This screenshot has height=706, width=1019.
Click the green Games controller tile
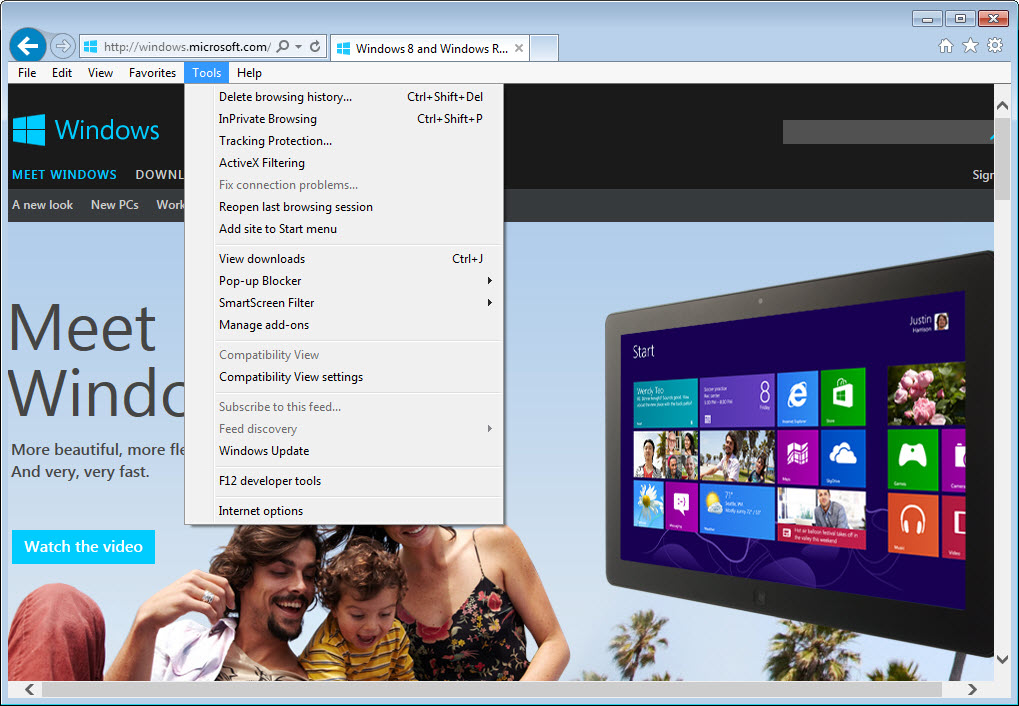point(912,460)
